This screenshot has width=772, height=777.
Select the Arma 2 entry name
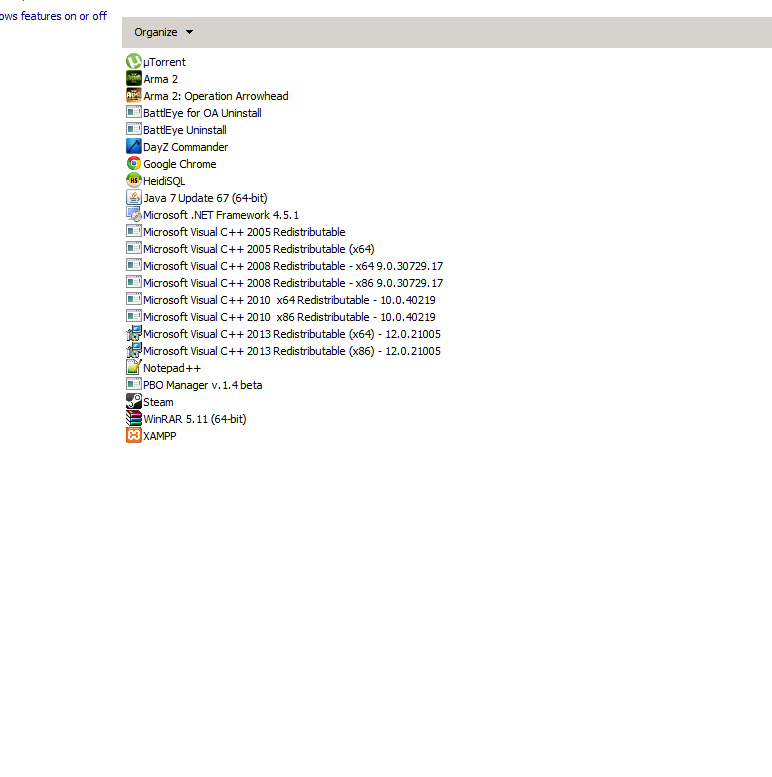click(x=161, y=79)
